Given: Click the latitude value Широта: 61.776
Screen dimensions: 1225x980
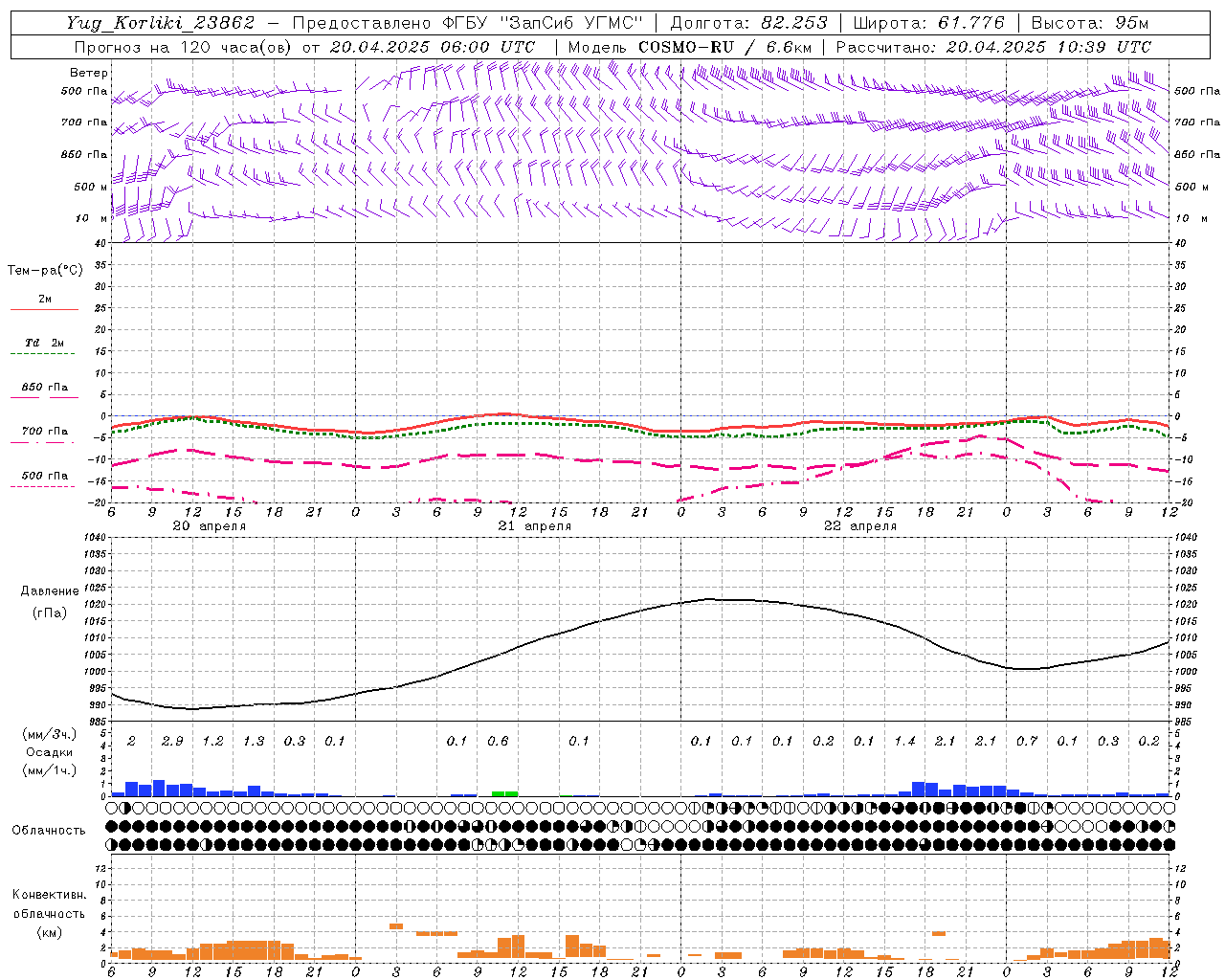Looking at the screenshot, I should pyautogui.click(x=928, y=23).
